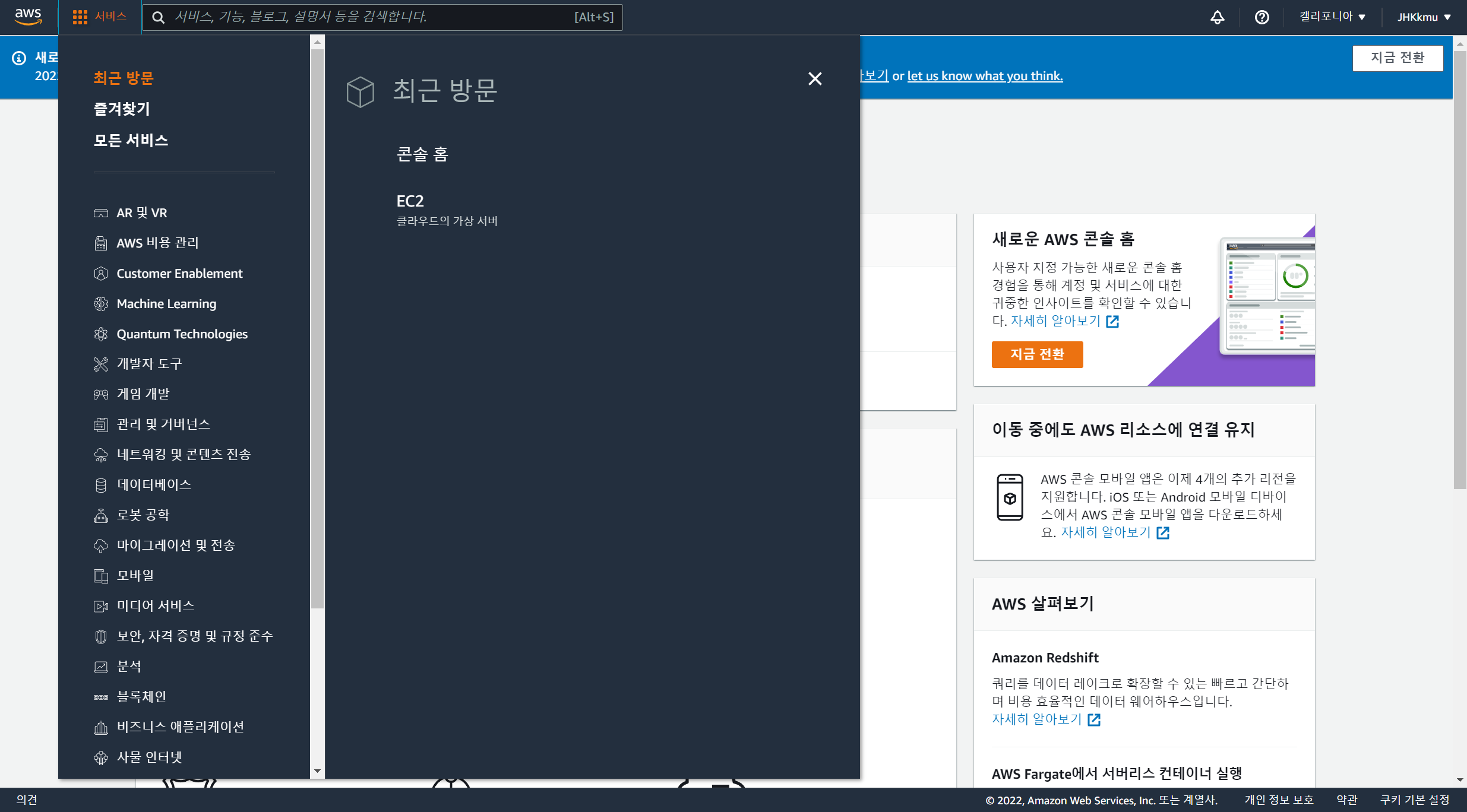Open the help question mark icon
The height and width of the screenshot is (812, 1467).
[x=1262, y=17]
